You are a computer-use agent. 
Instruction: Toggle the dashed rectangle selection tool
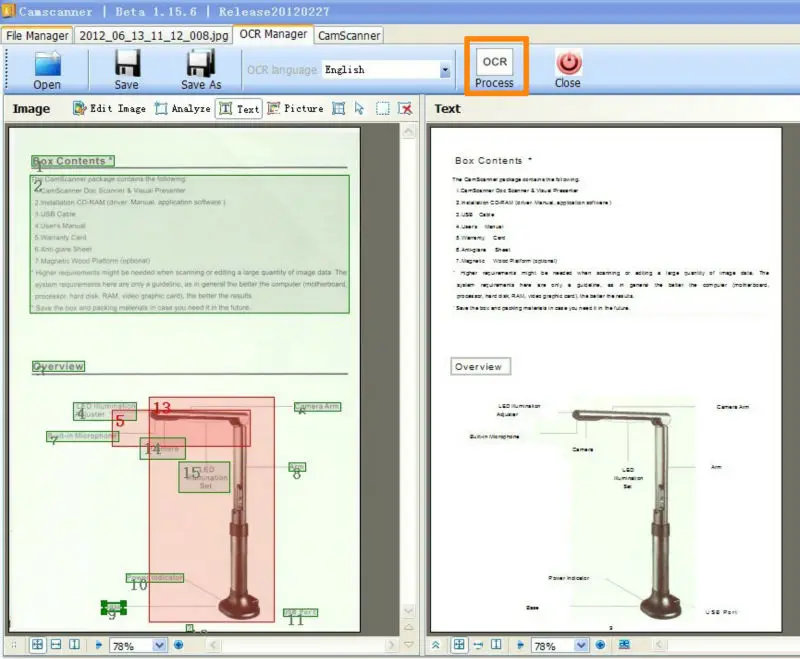coord(382,108)
